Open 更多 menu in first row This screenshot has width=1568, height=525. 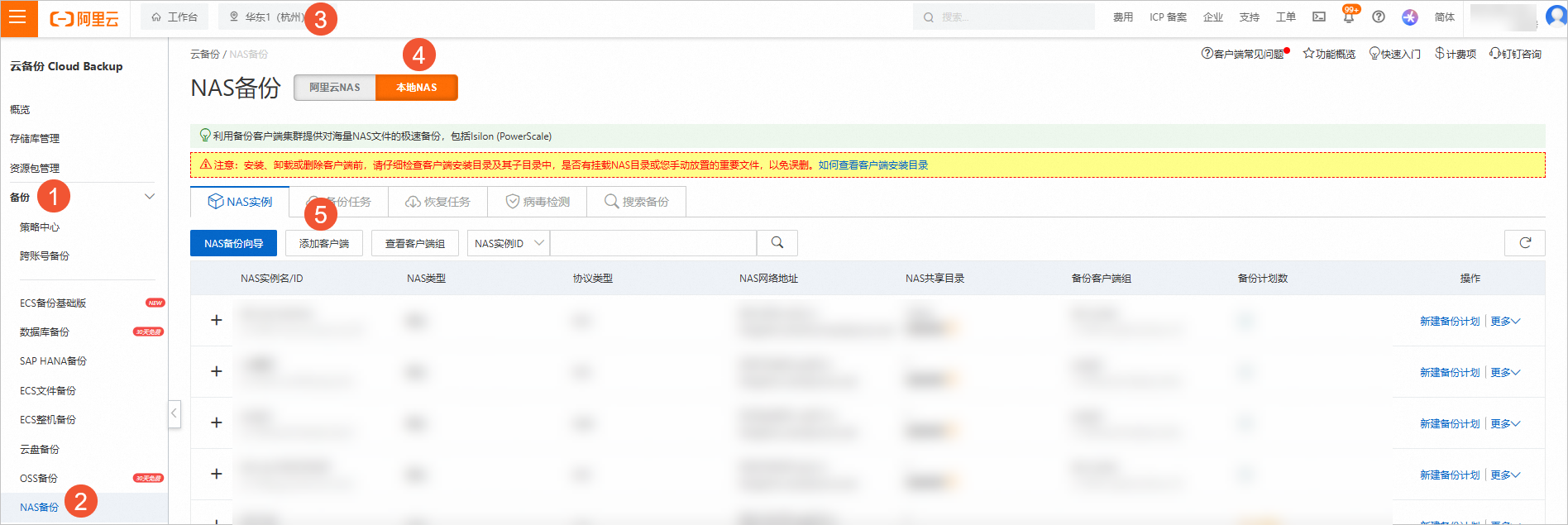pos(1506,321)
